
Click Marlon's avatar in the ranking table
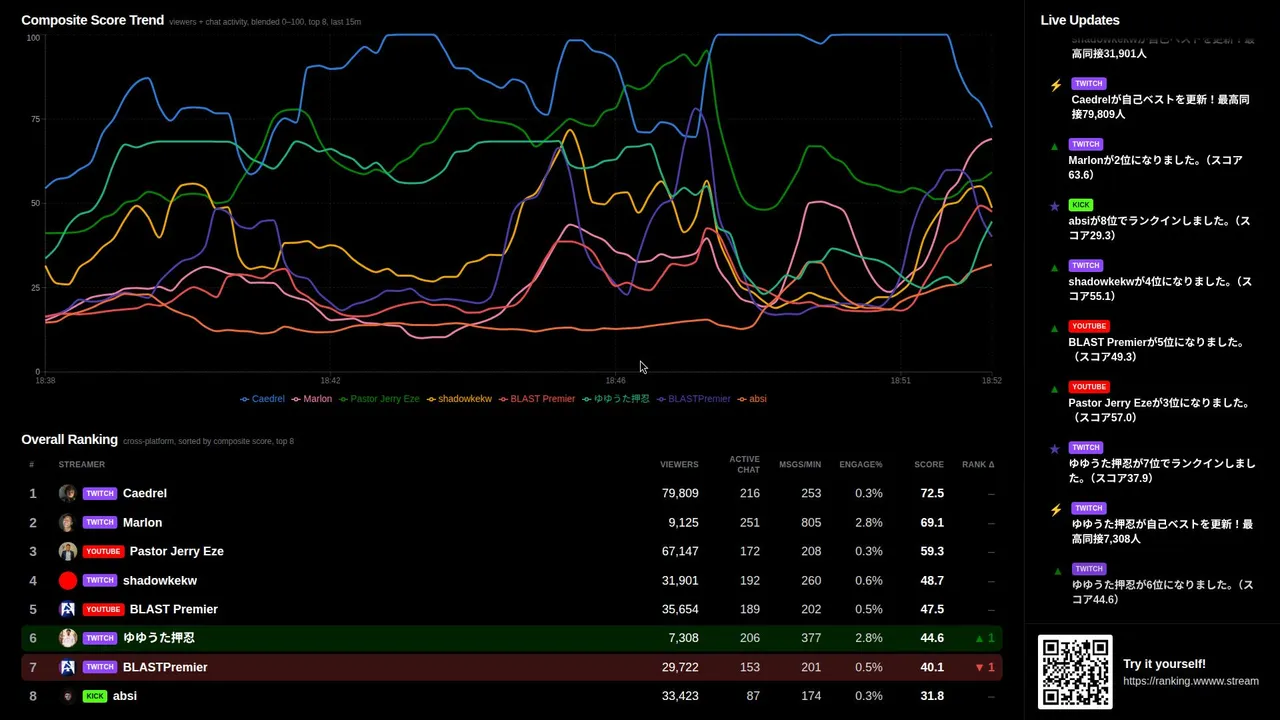pyautogui.click(x=67, y=522)
